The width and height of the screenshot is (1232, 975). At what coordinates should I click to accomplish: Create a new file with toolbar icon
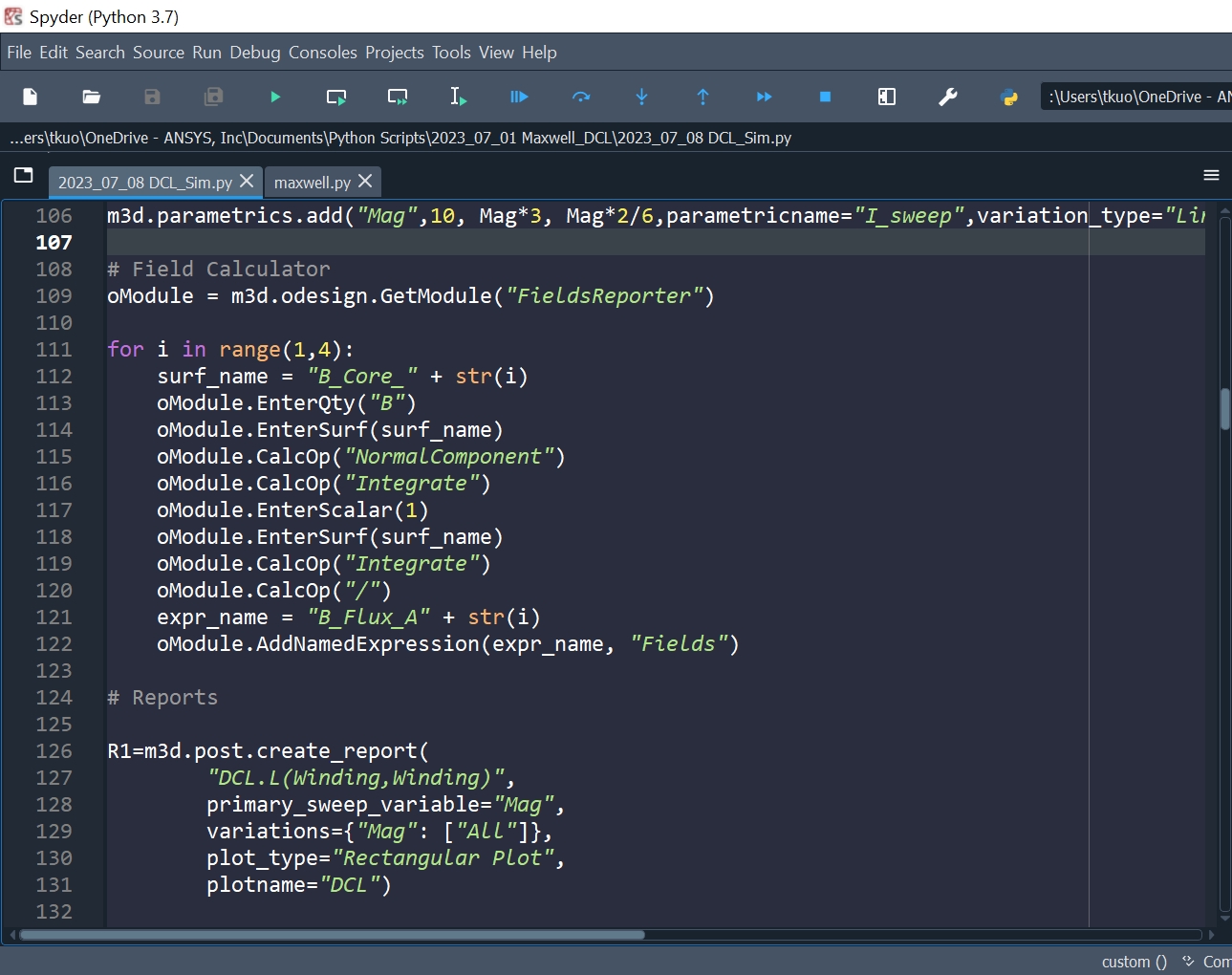pos(30,97)
